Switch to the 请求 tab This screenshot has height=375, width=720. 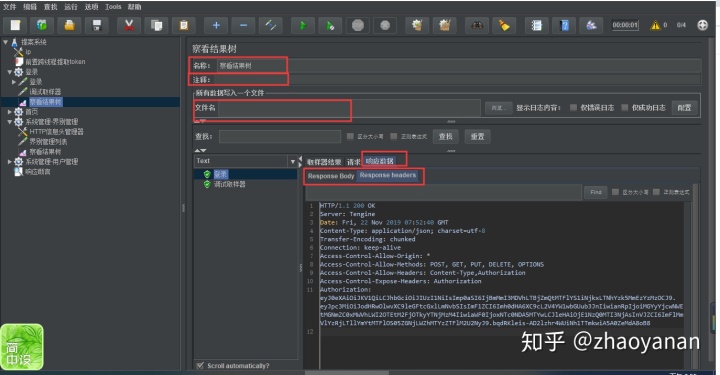354,162
